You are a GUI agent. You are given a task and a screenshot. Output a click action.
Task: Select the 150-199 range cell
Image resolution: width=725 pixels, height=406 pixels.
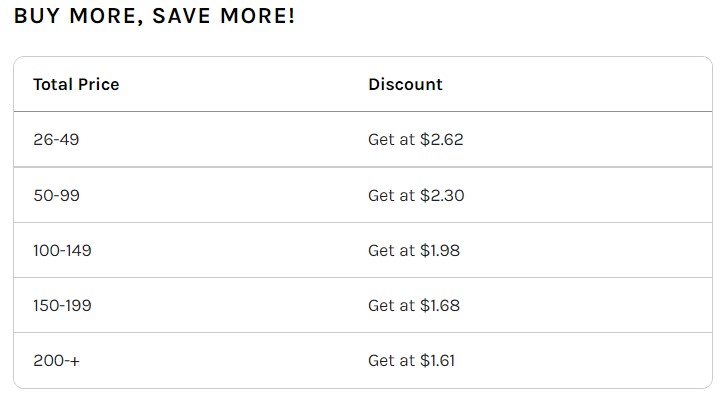tap(62, 305)
